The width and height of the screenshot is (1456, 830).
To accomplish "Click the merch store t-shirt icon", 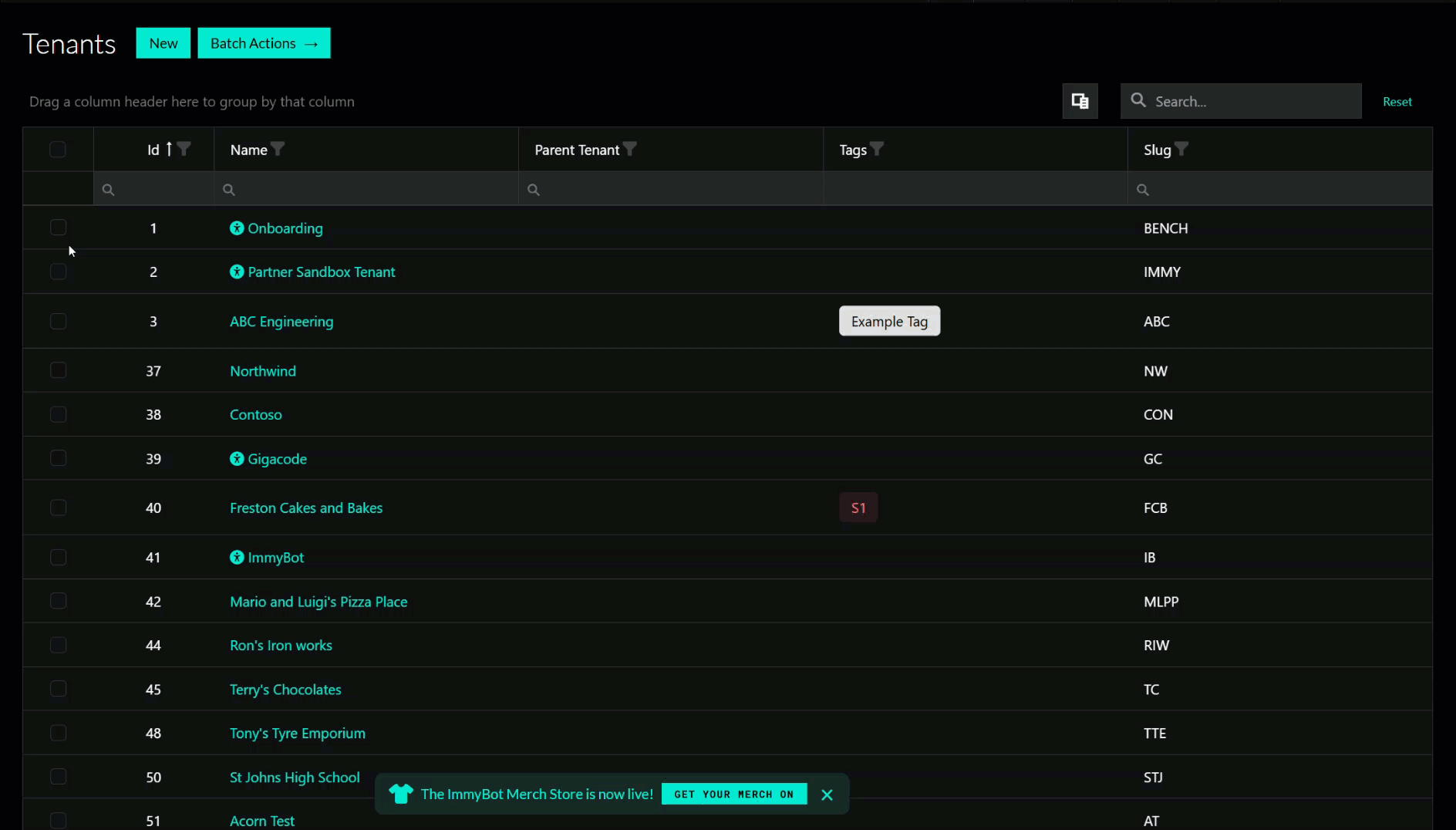I will click(x=401, y=794).
